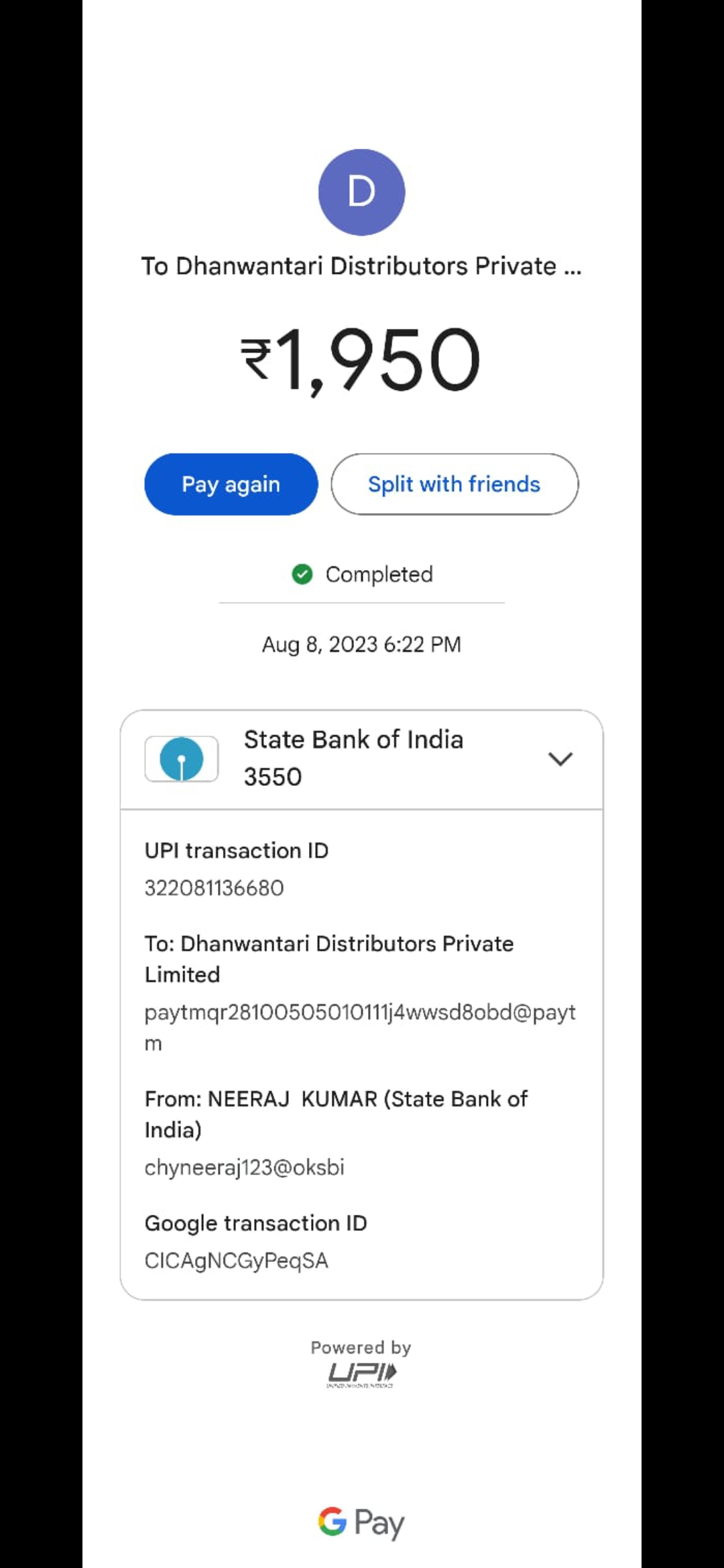Image resolution: width=724 pixels, height=1568 pixels.
Task: Click the UPI logo under Powered by
Action: [361, 1375]
